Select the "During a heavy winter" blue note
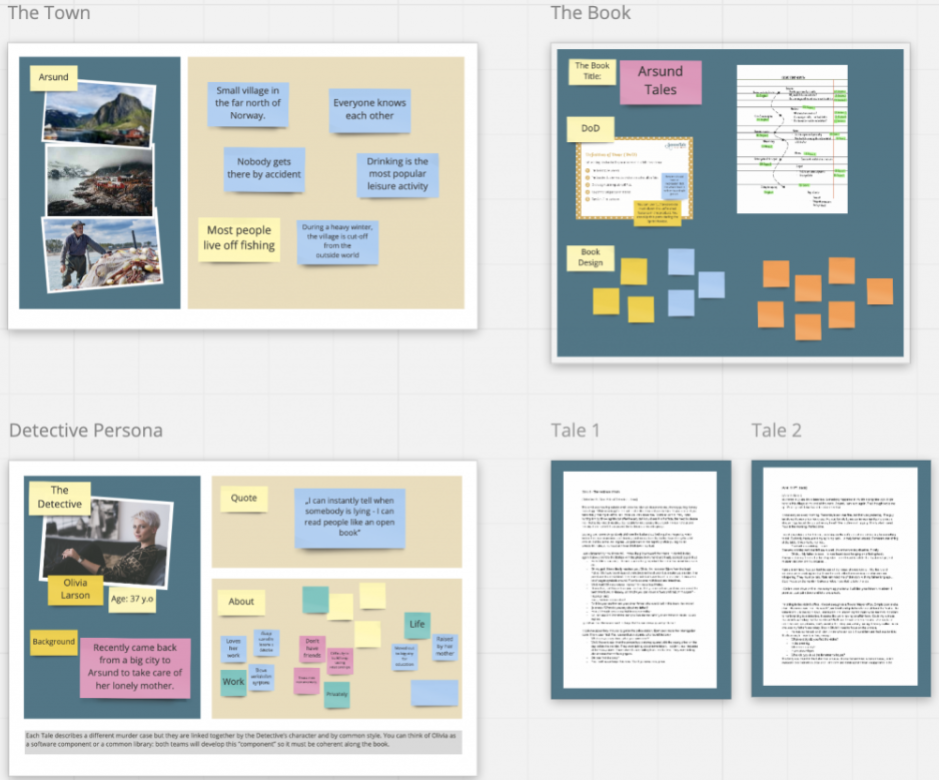This screenshot has height=780, width=939. [x=337, y=242]
